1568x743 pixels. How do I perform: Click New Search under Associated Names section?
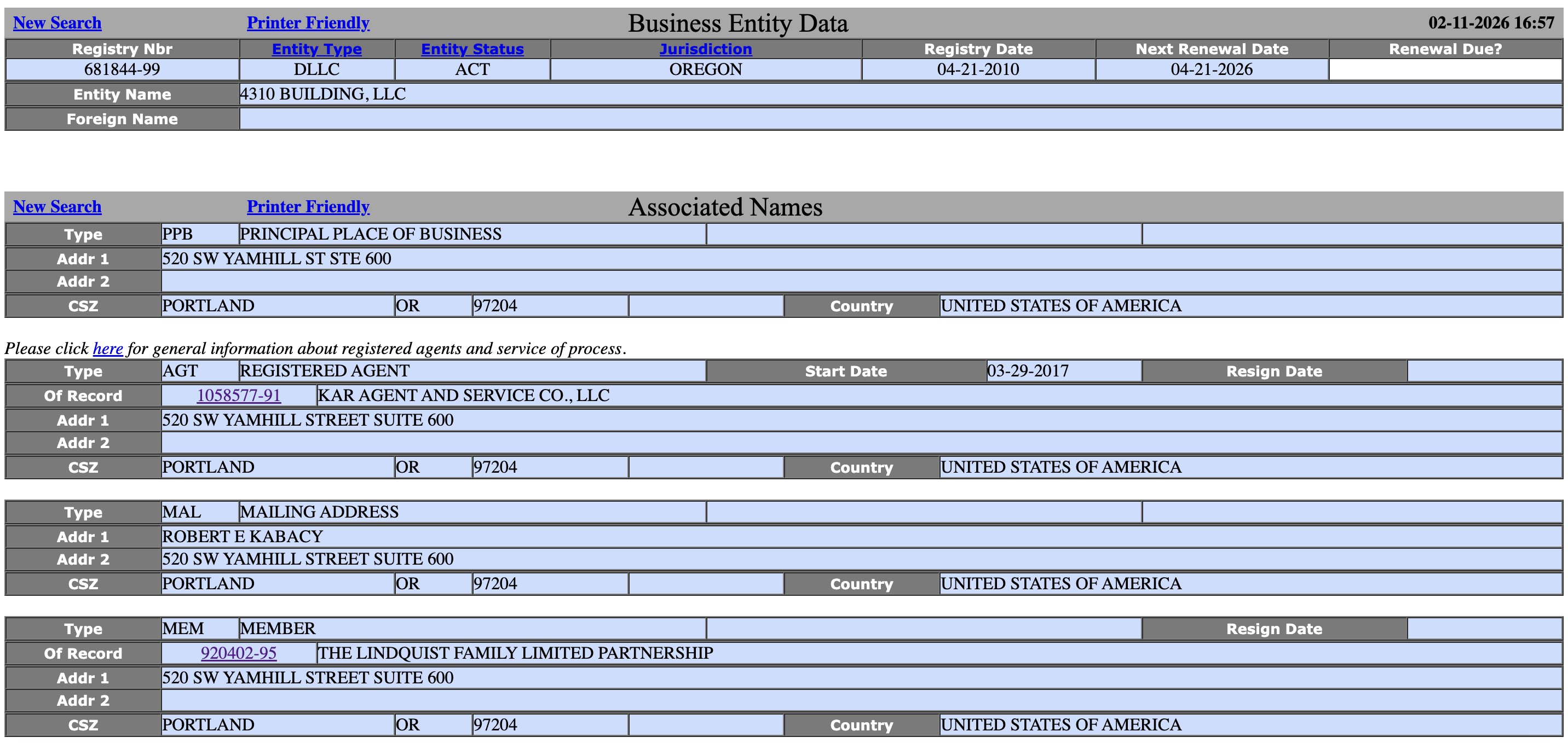pos(57,207)
